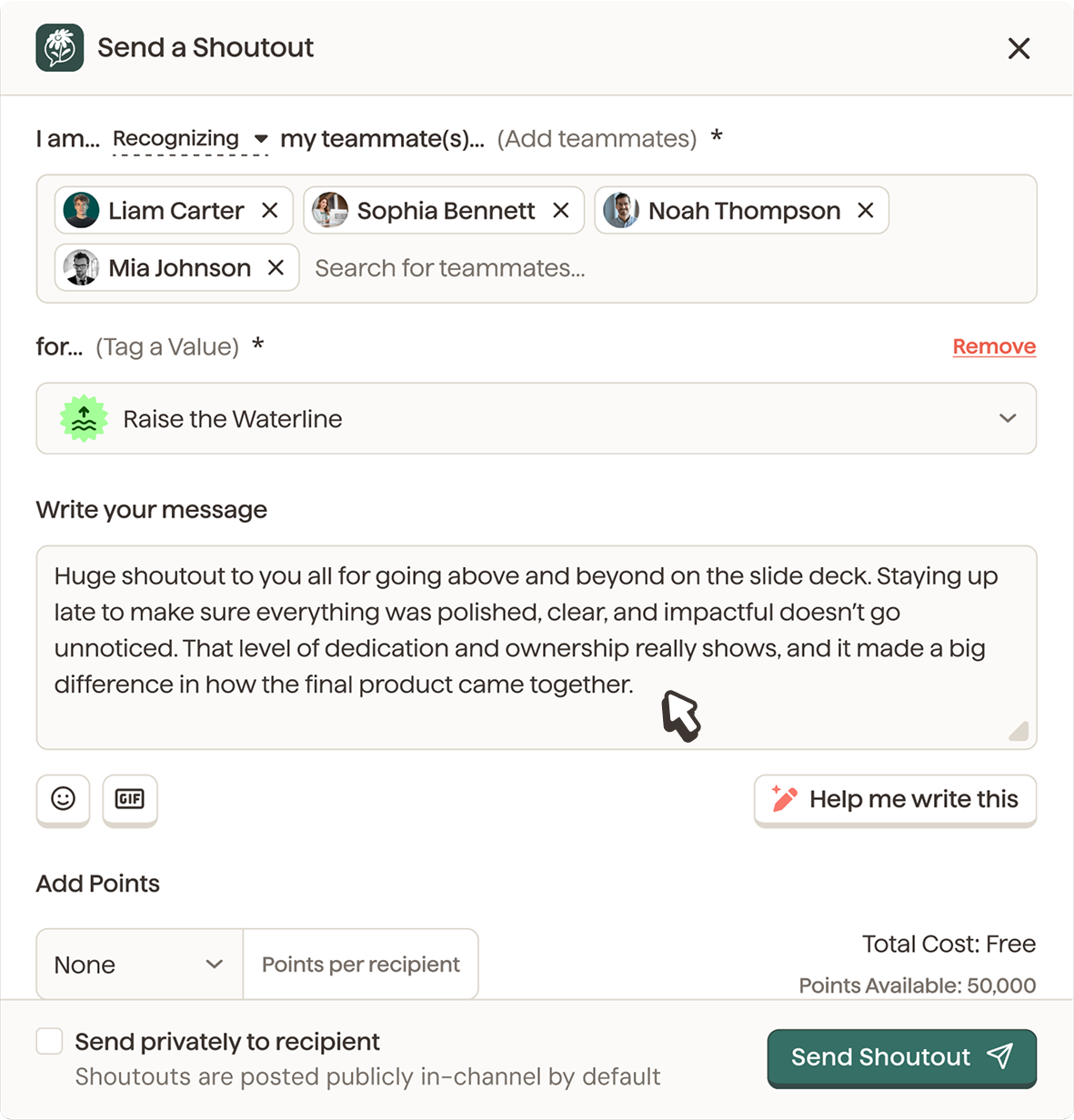
Task: Click the flower app logo icon
Action: [x=60, y=47]
